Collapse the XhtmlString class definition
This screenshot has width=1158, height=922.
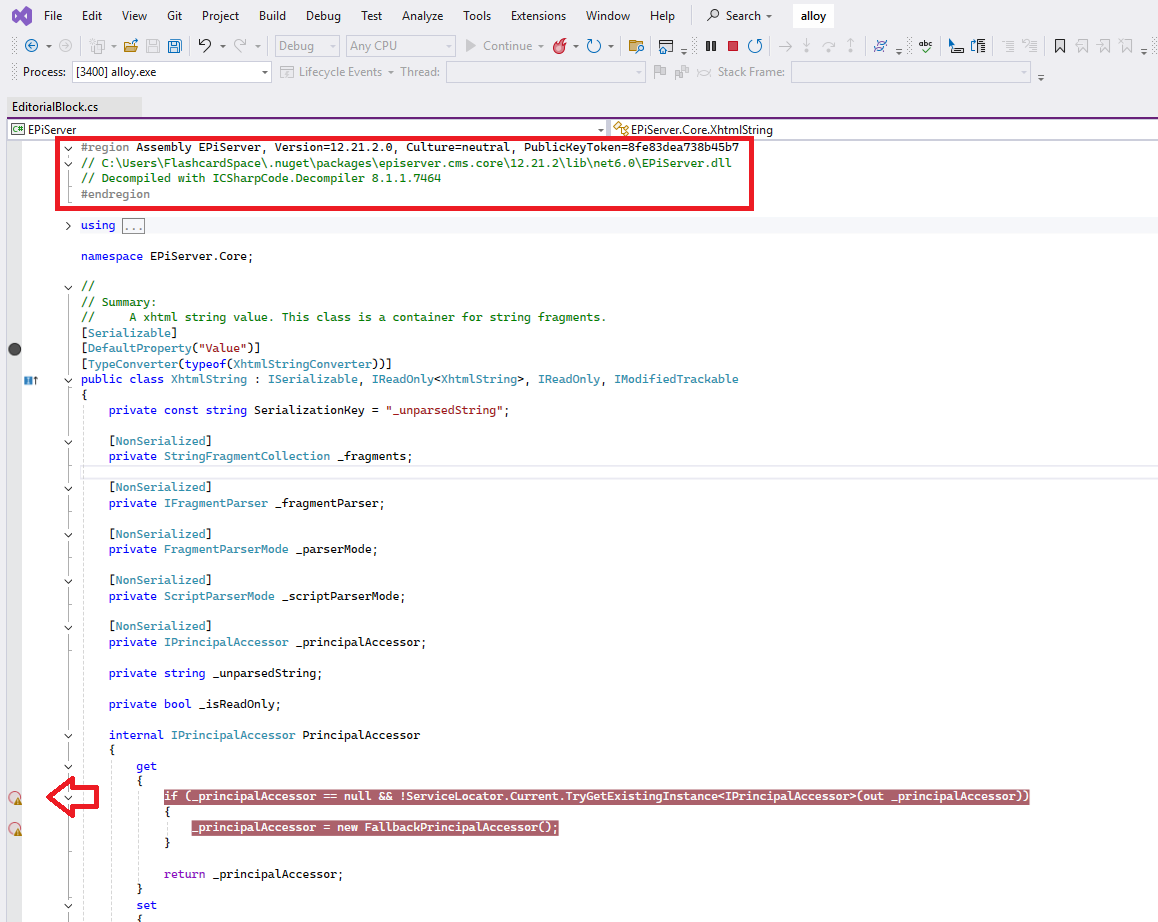pyautogui.click(x=68, y=380)
